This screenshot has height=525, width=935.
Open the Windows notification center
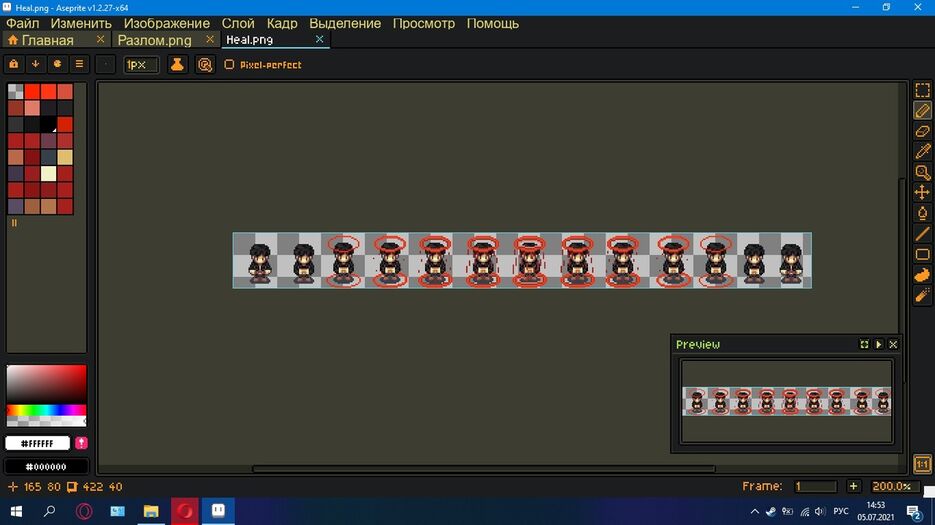pyautogui.click(x=914, y=511)
